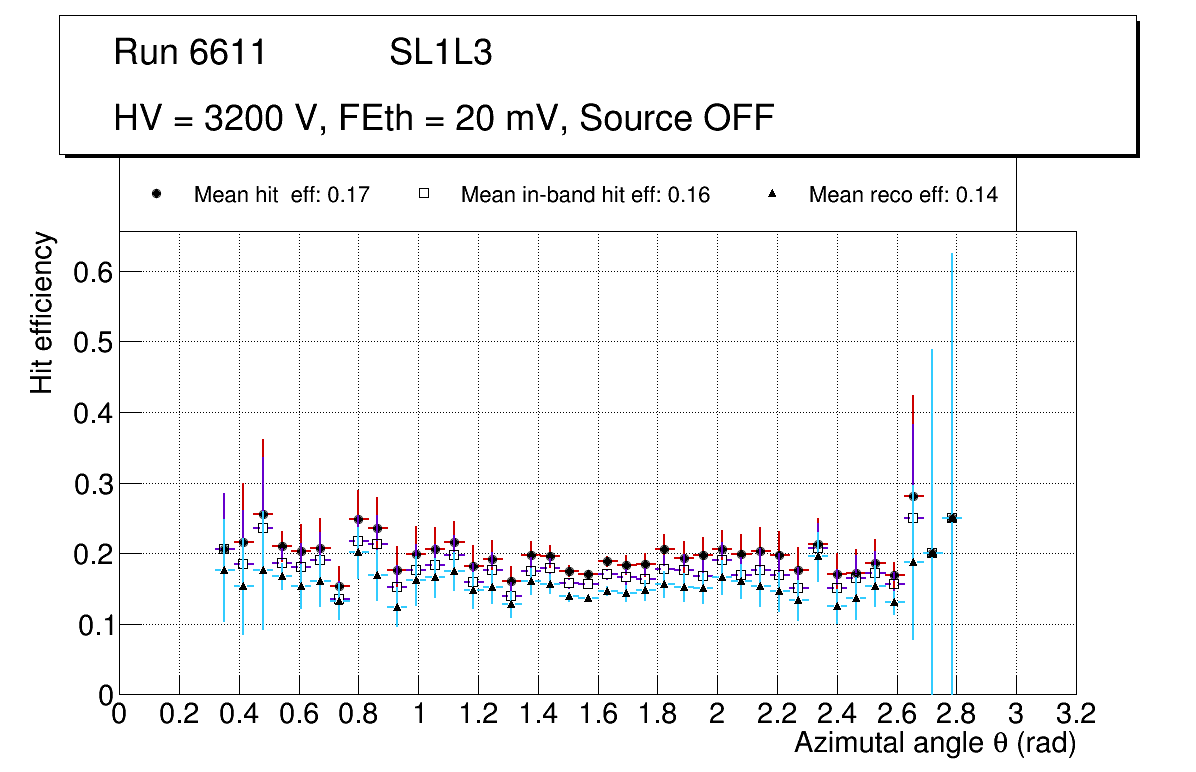The height and width of the screenshot is (772, 1196).
Task: Select the 'Azimutal angle θ (rad)' x-axis title
Action: [934, 743]
